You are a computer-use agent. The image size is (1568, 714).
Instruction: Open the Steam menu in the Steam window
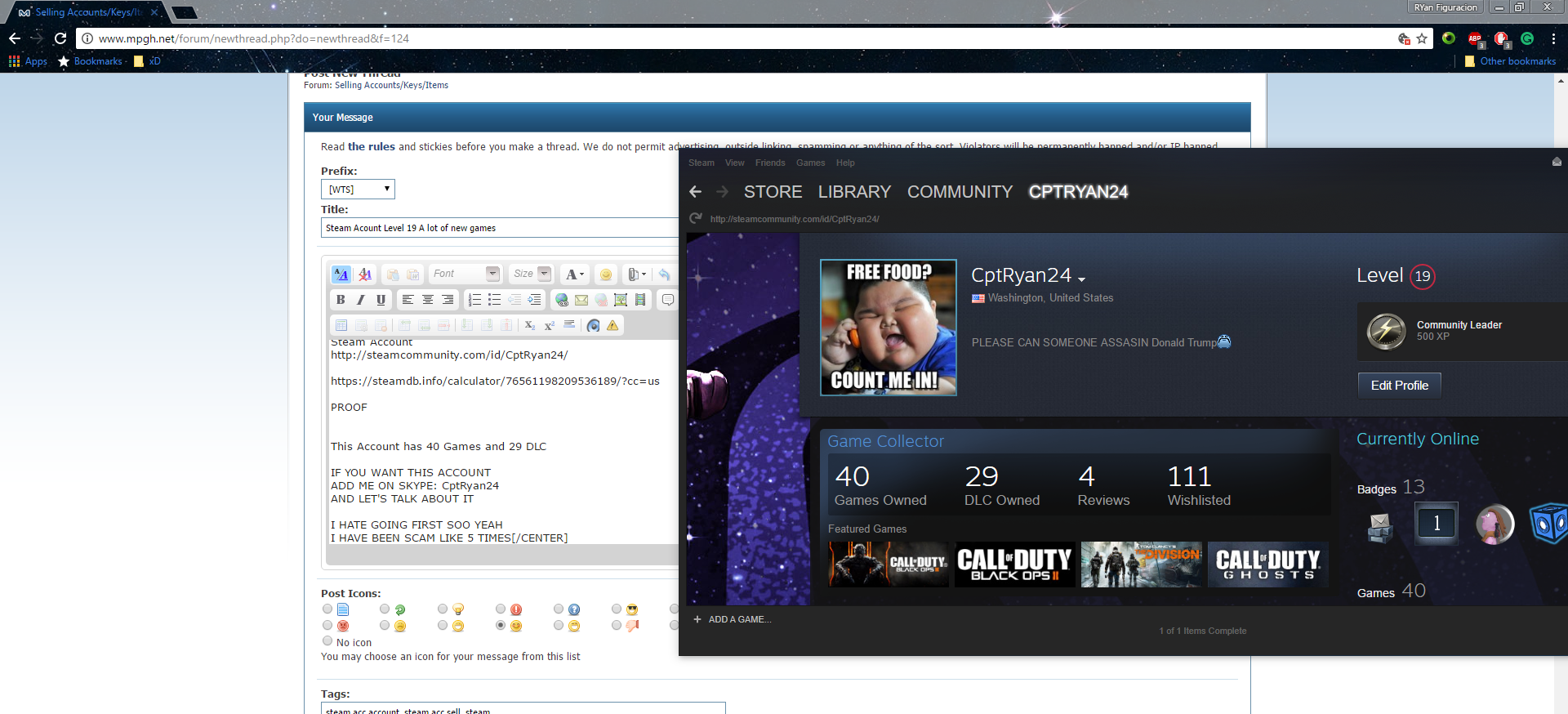[702, 163]
